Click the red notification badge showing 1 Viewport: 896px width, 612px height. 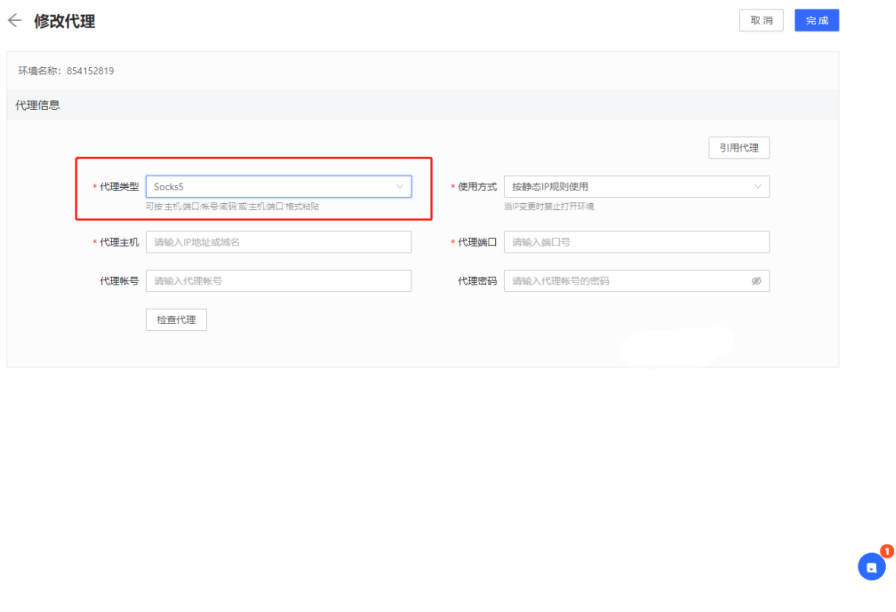tap(886, 551)
